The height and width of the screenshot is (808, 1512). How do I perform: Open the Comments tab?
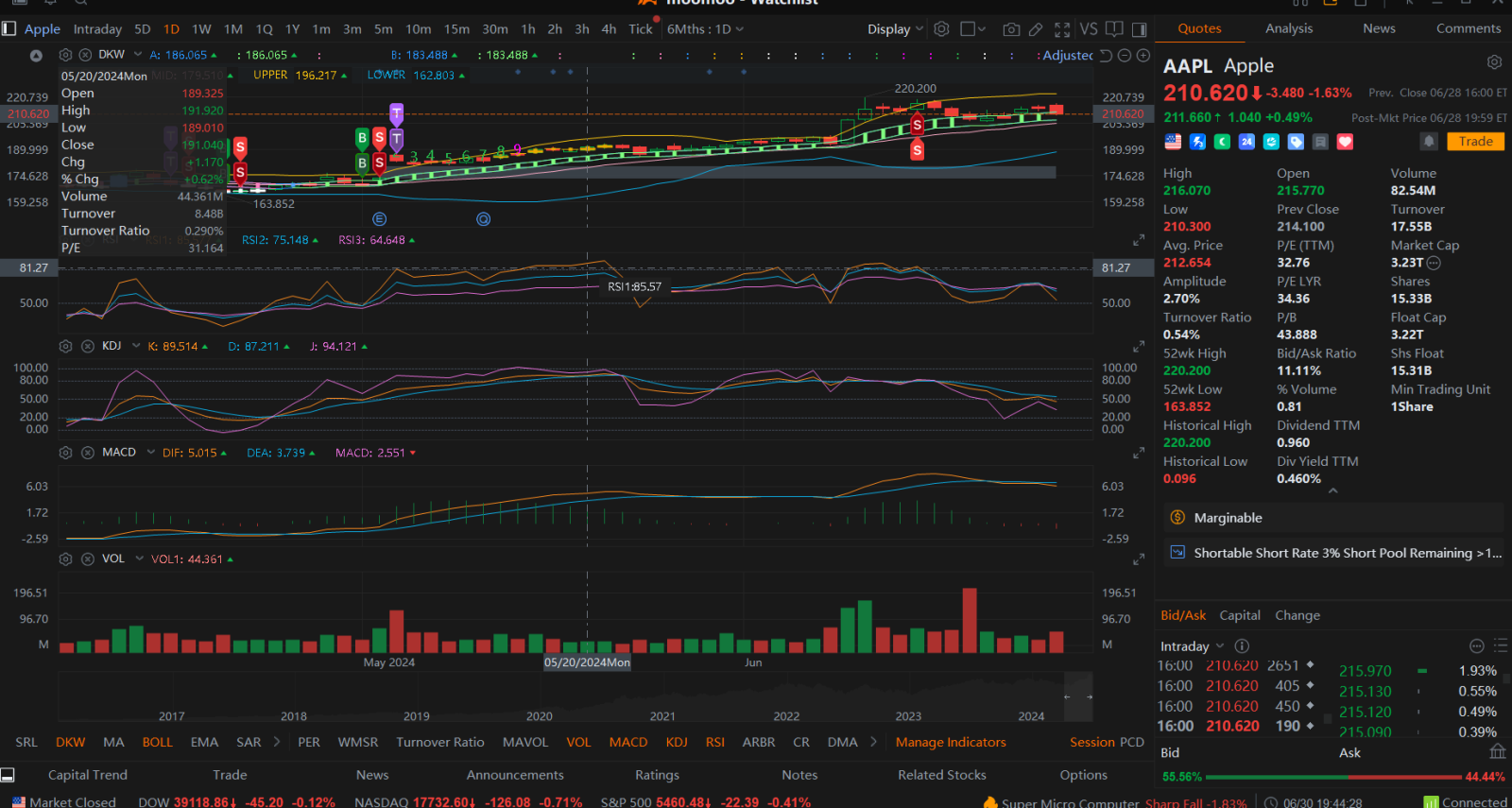pyautogui.click(x=1469, y=28)
